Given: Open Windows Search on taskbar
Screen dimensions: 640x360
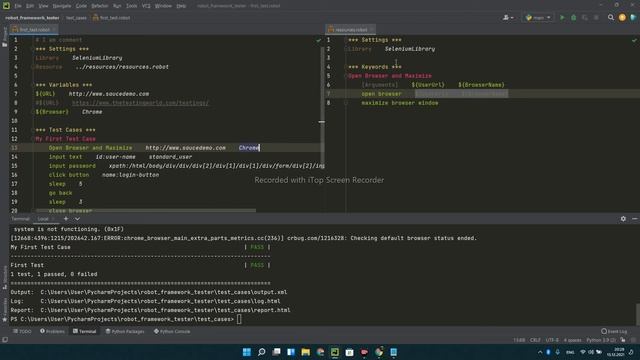Looking at the screenshot, I should point(262,352).
